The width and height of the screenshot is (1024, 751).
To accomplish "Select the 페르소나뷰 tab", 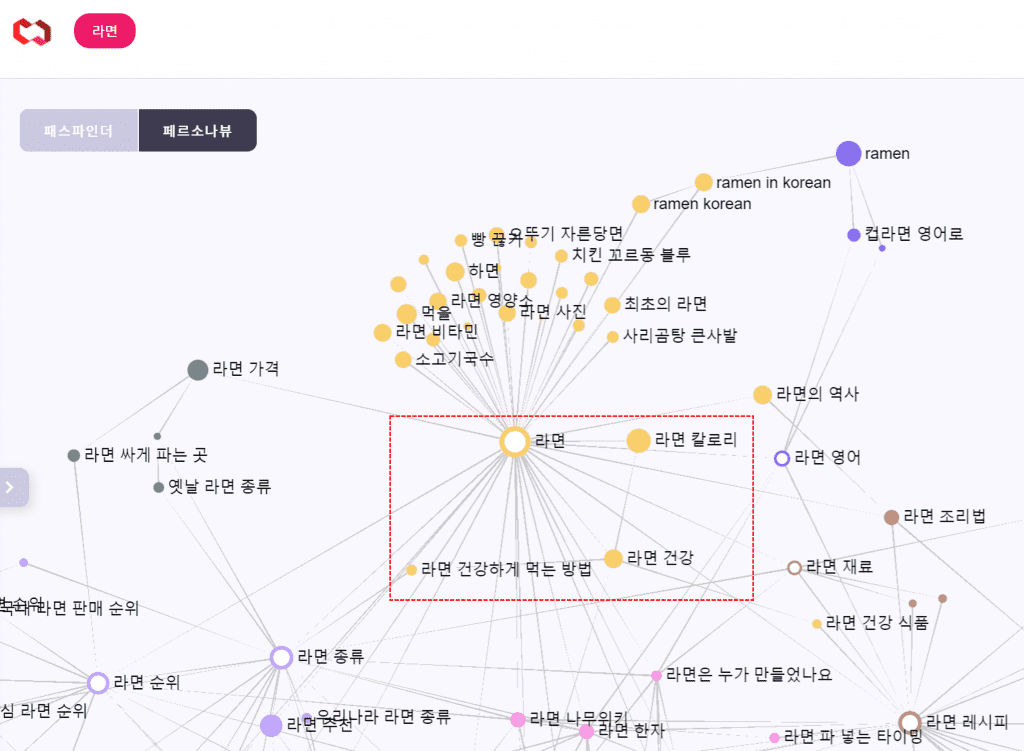I will click(x=197, y=131).
